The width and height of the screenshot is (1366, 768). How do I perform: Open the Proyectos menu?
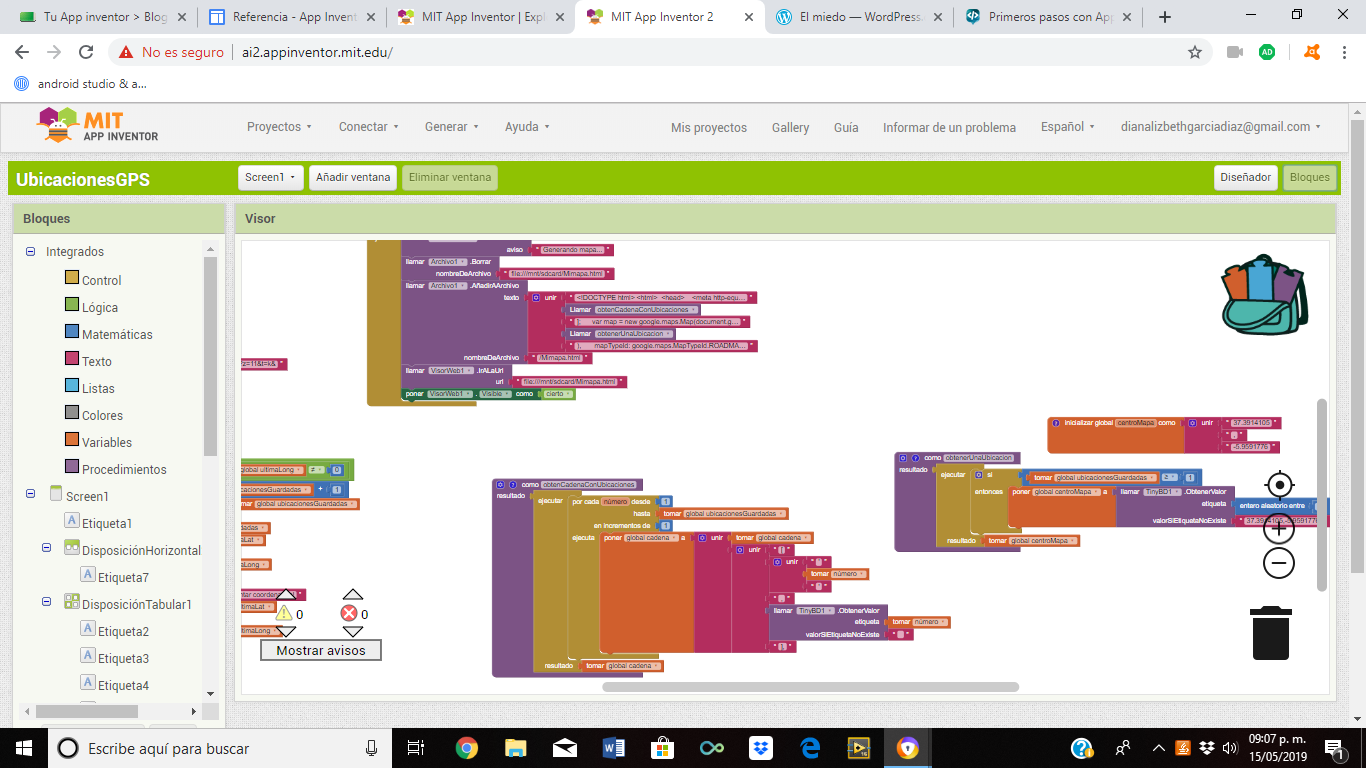pyautogui.click(x=279, y=127)
